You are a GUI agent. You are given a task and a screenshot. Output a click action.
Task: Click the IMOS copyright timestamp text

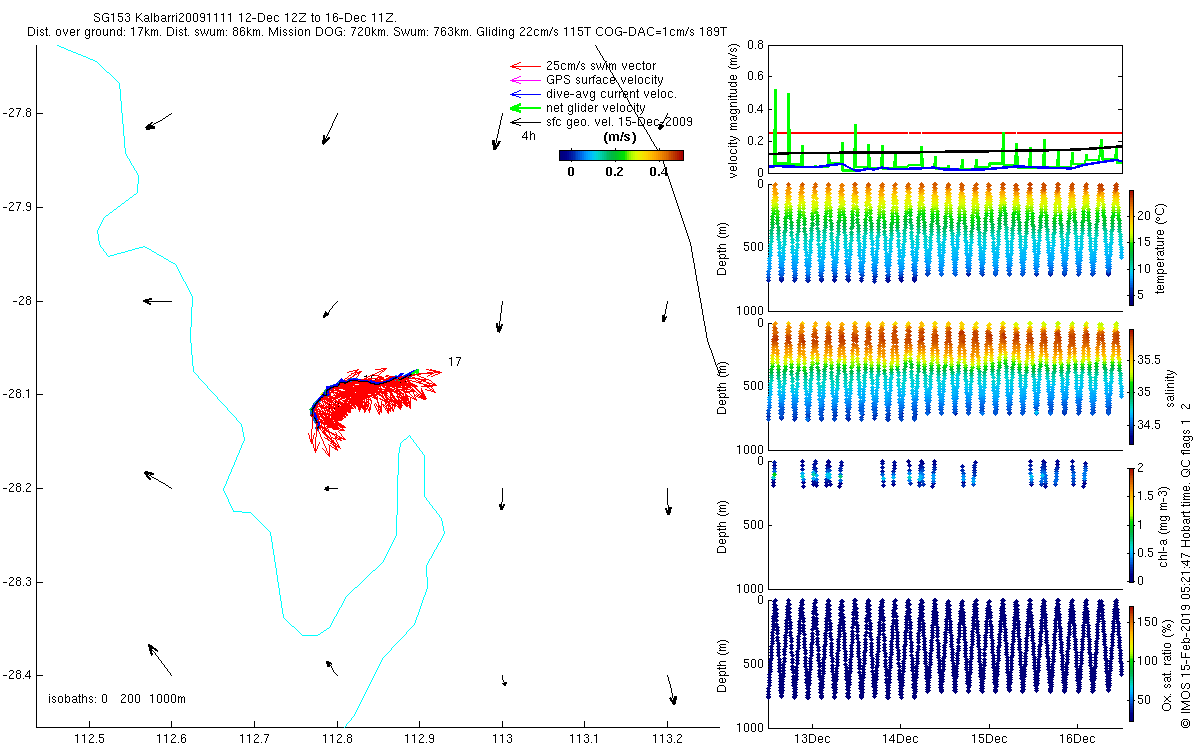(x=1186, y=567)
